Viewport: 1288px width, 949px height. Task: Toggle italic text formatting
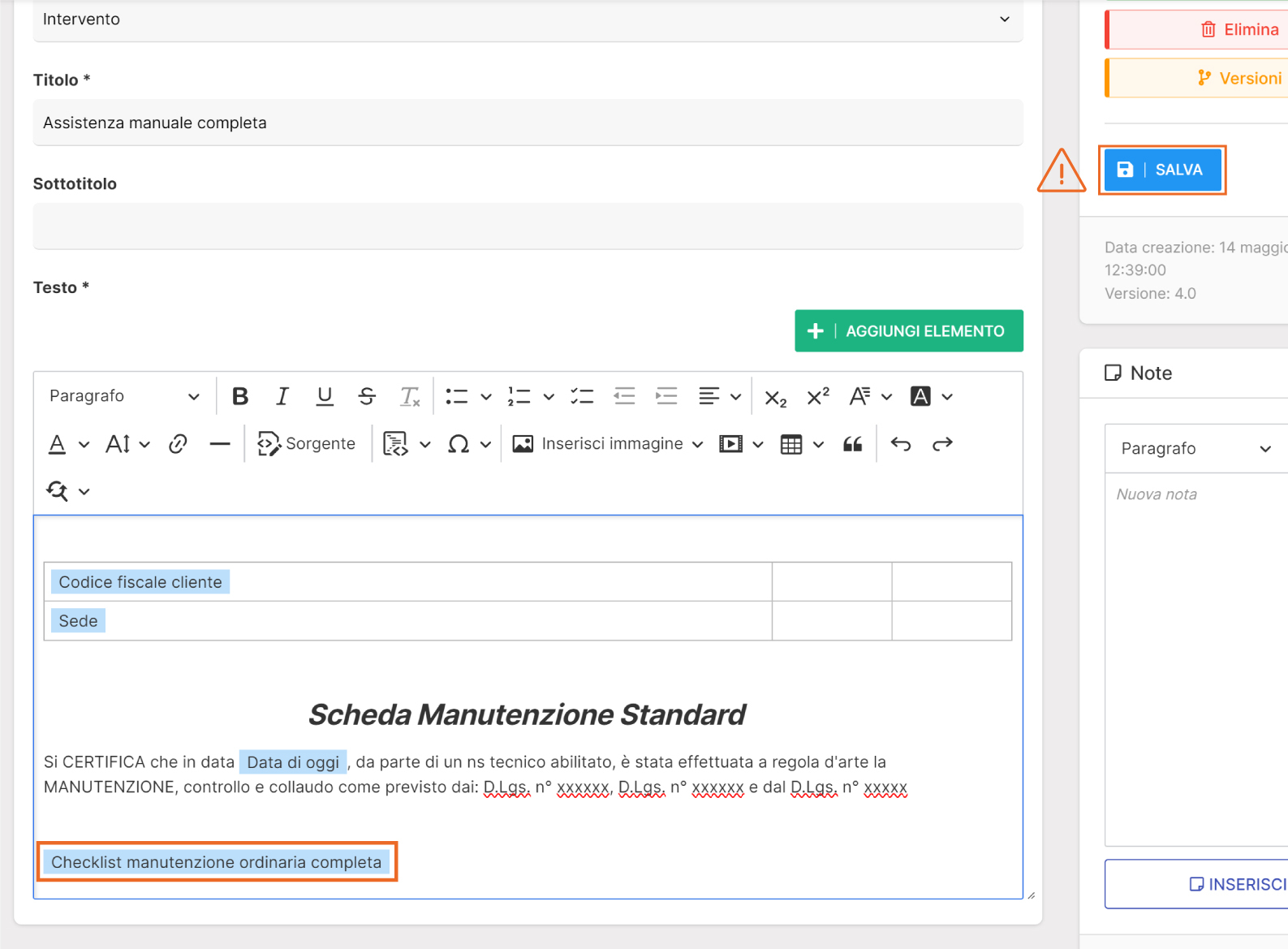coord(282,396)
